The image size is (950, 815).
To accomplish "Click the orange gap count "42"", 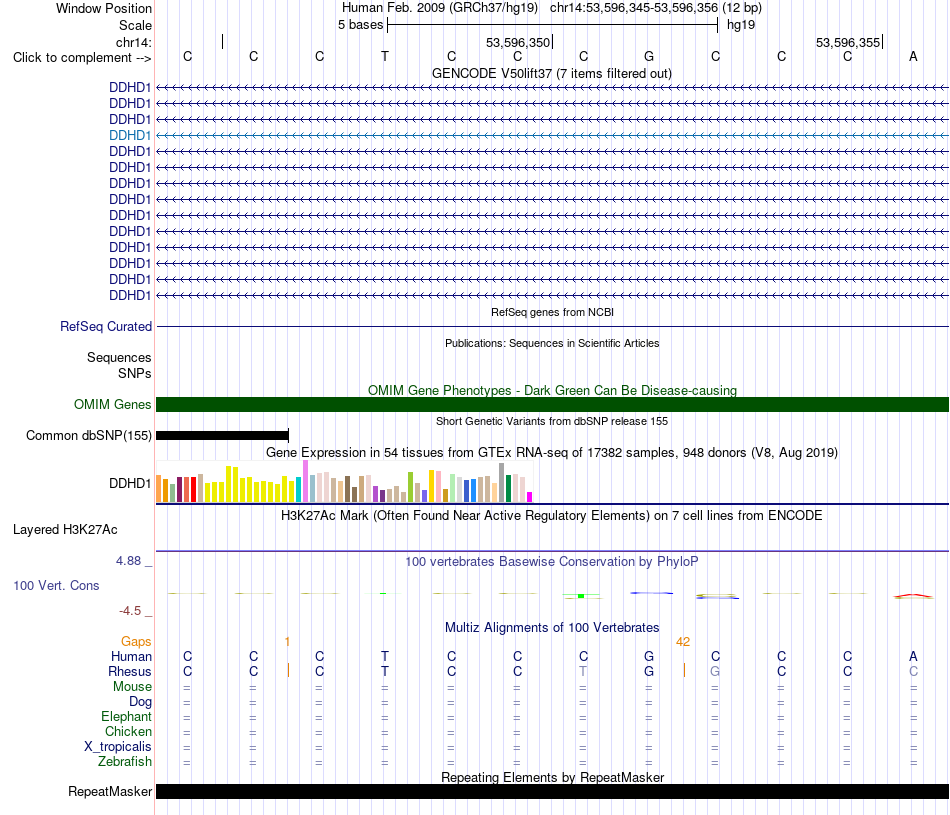I will 683,642.
